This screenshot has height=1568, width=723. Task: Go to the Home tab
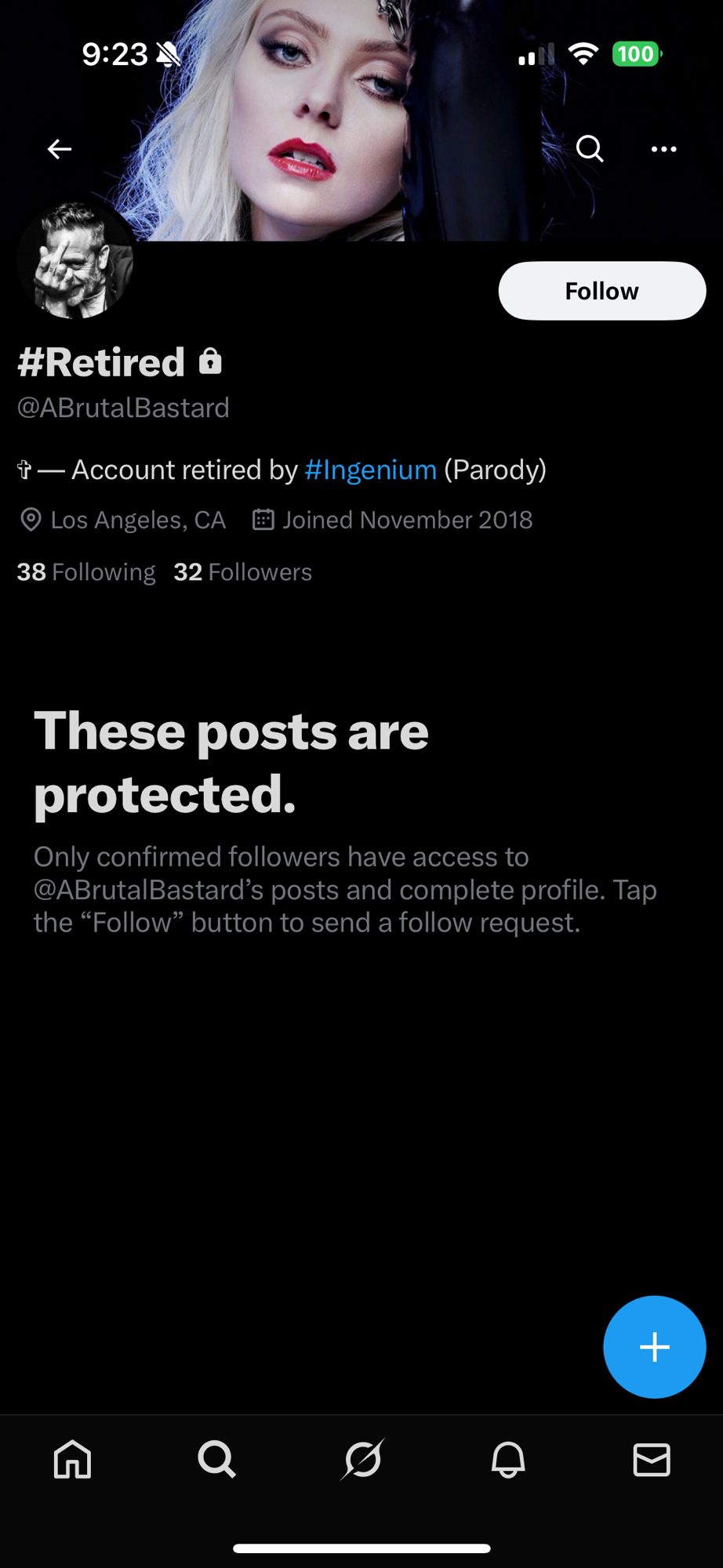[x=72, y=1460]
